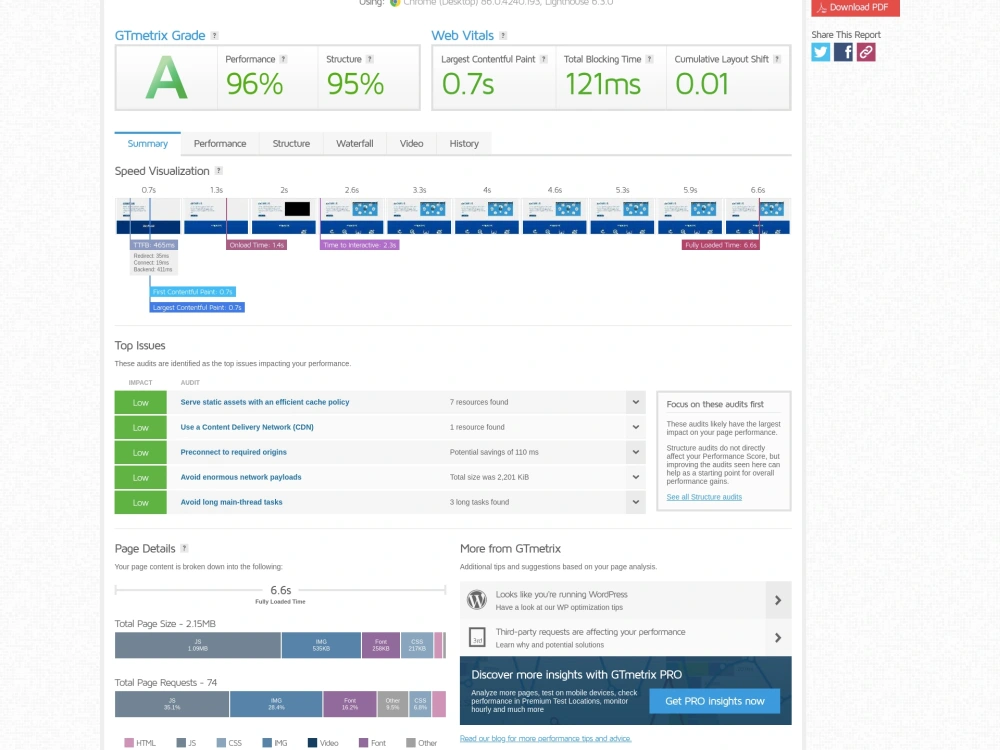This screenshot has width=1000, height=750.
Task: Open Preconnect to required origins link
Action: (233, 452)
